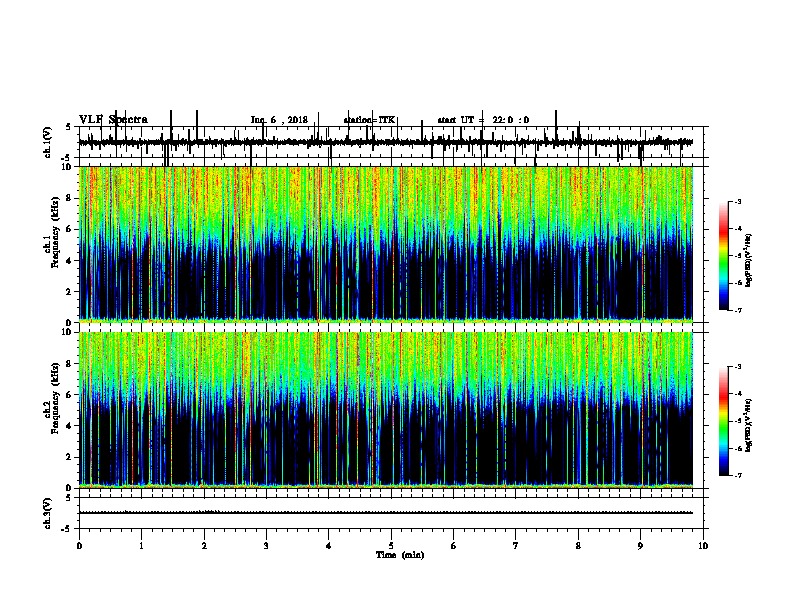Click the ch.1 spectrogram colorbar
The height and width of the screenshot is (612, 792).
click(x=723, y=256)
